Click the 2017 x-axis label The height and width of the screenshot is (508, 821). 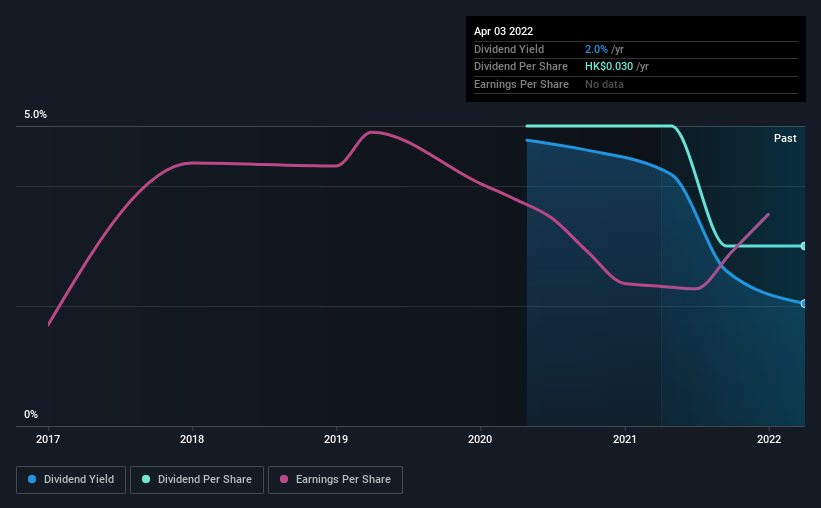tap(48, 439)
